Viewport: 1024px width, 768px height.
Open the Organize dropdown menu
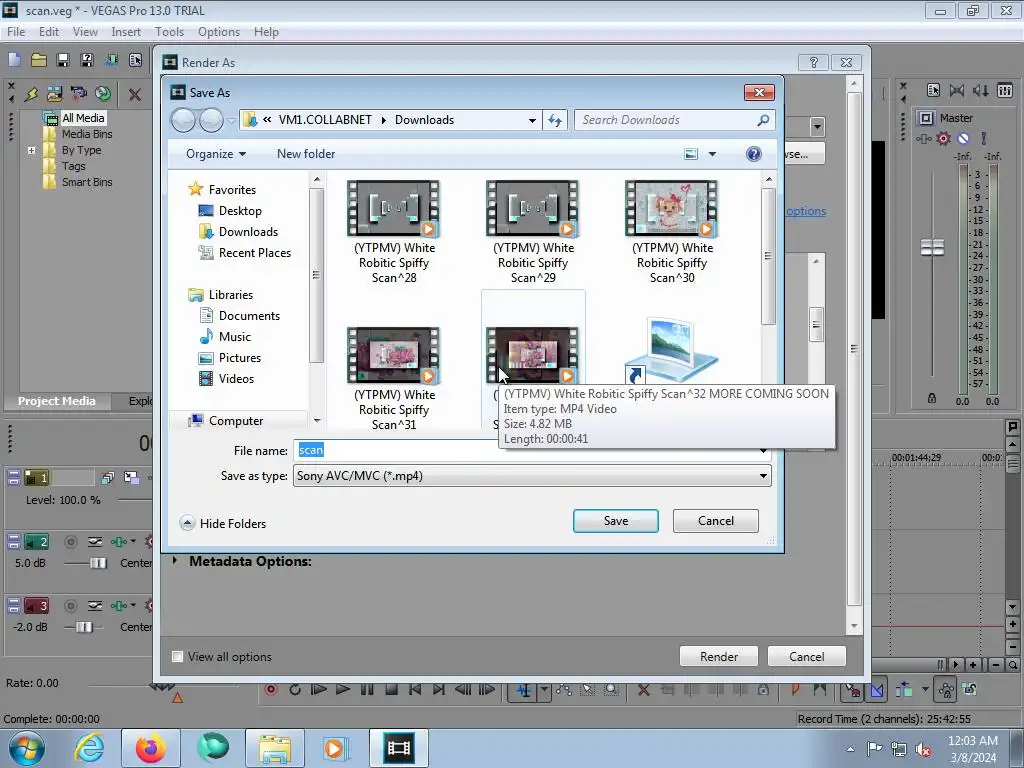click(216, 153)
